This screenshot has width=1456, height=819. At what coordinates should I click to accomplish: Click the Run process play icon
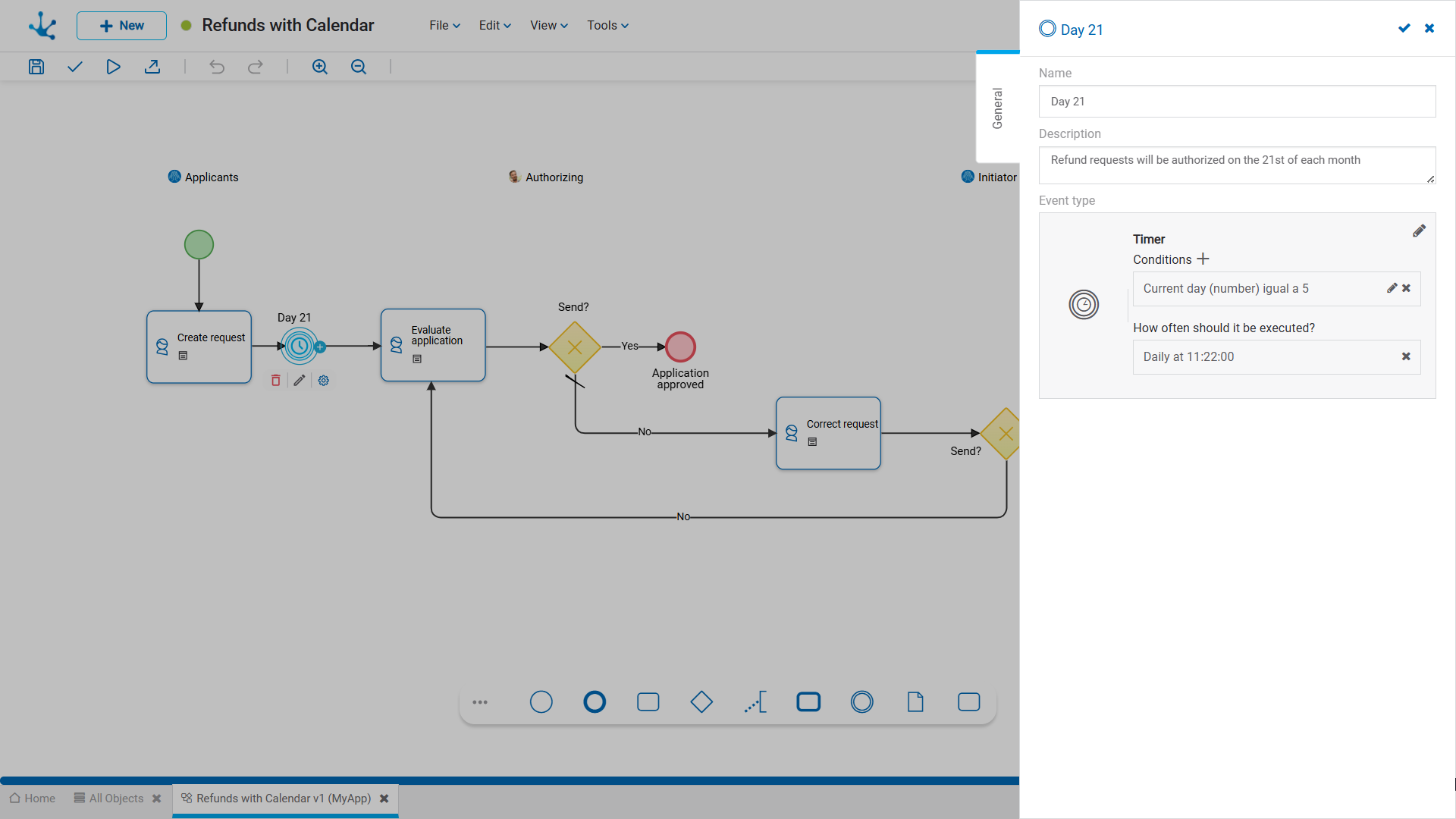point(113,67)
